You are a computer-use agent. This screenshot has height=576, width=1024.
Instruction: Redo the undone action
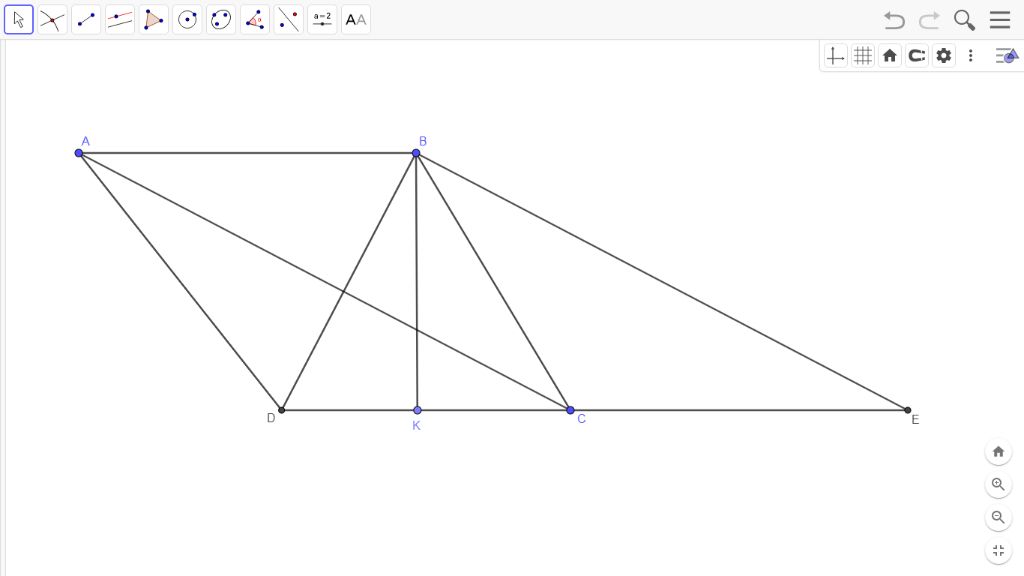(x=929, y=20)
